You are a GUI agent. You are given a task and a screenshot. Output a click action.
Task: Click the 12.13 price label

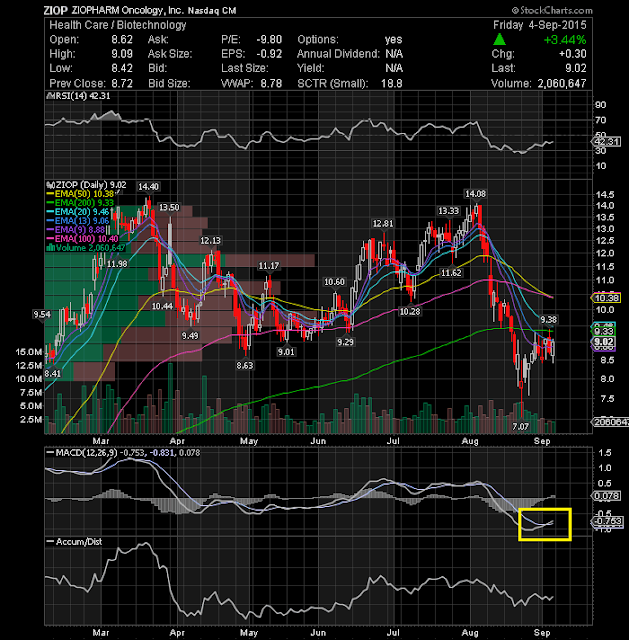coord(210,240)
